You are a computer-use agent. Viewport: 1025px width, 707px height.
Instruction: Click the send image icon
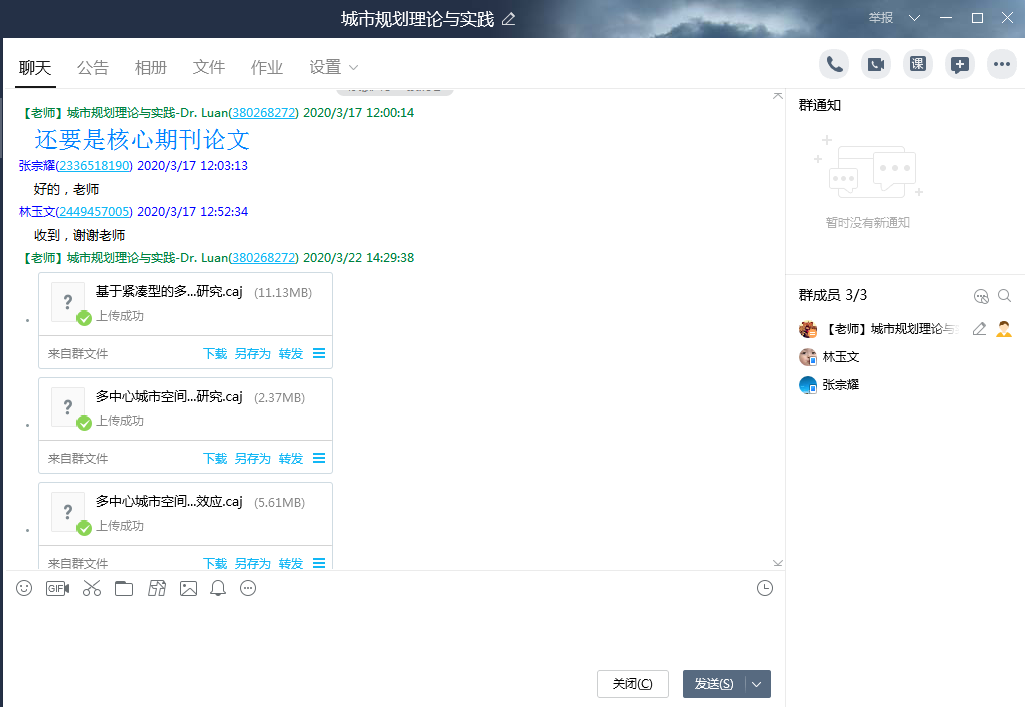point(188,588)
